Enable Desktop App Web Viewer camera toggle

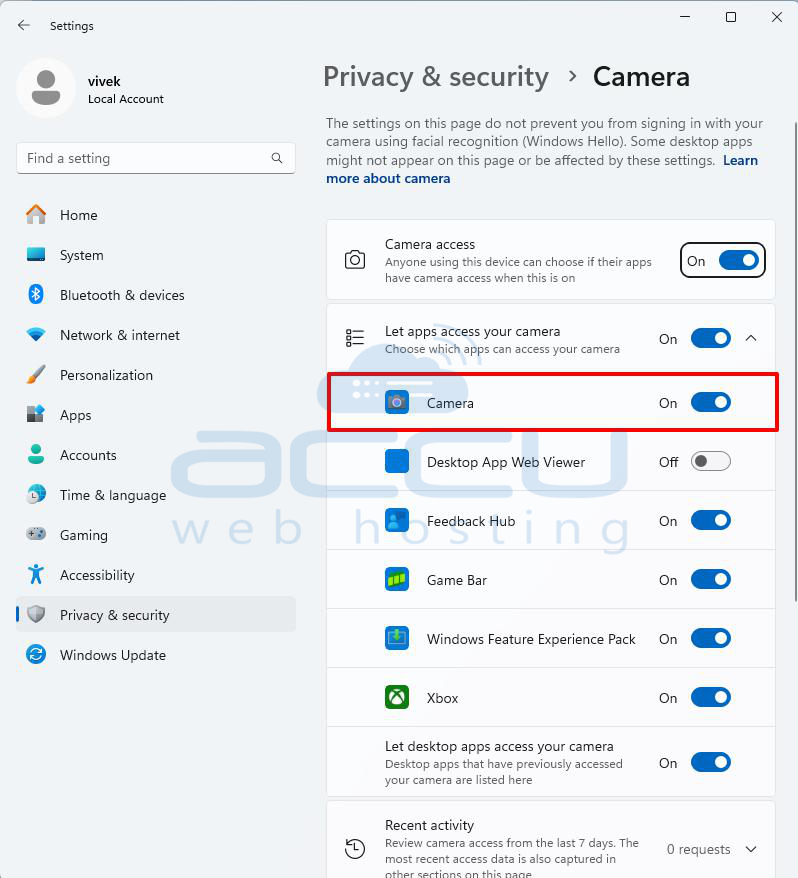tap(710, 462)
